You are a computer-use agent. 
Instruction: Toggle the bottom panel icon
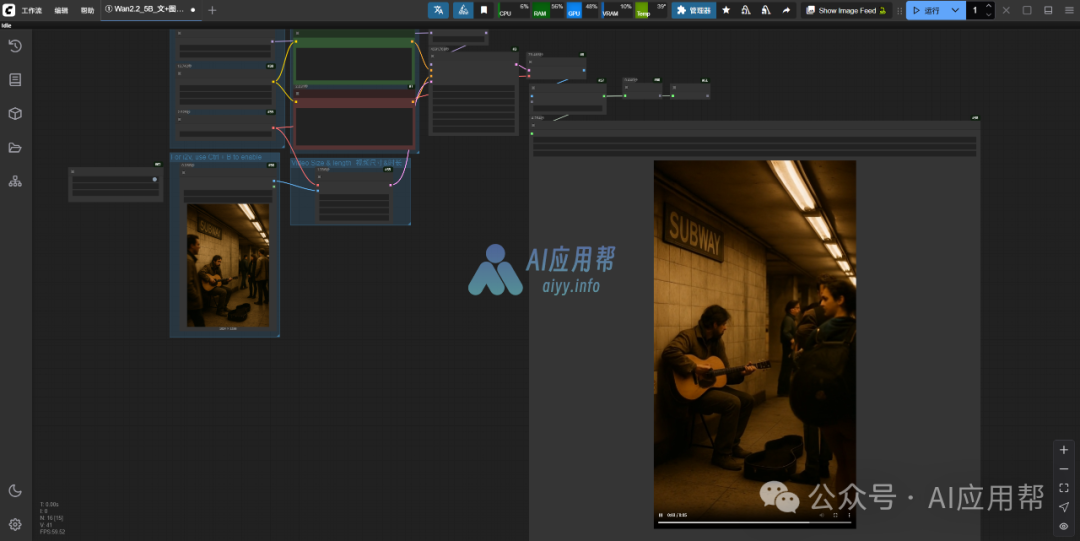pos(1048,10)
